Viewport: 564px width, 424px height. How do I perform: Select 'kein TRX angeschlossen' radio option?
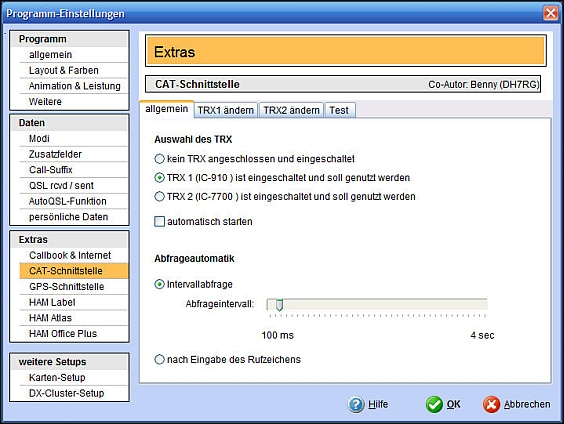tap(159, 159)
